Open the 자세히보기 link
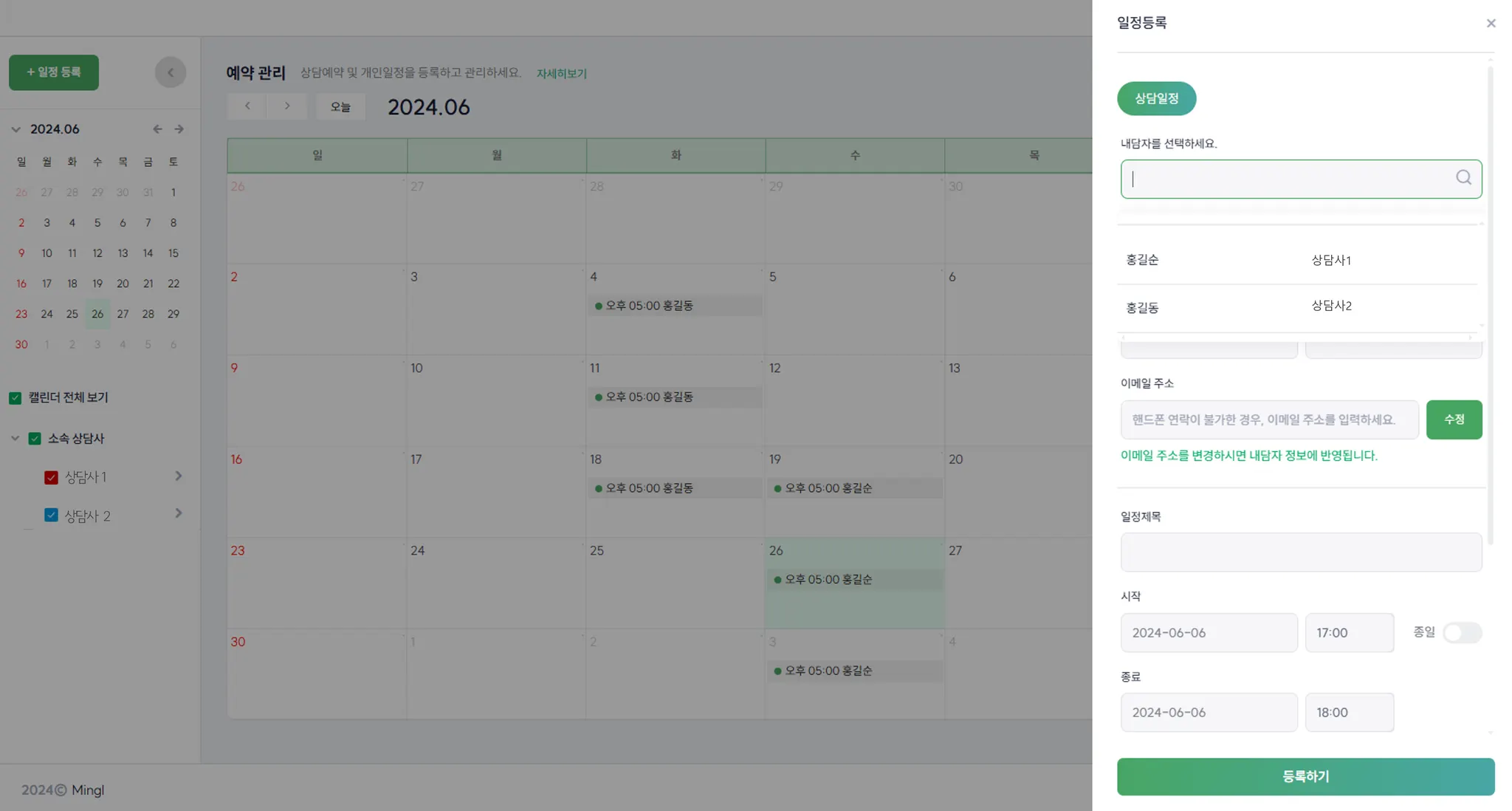The width and height of the screenshot is (1512, 811). (x=561, y=74)
